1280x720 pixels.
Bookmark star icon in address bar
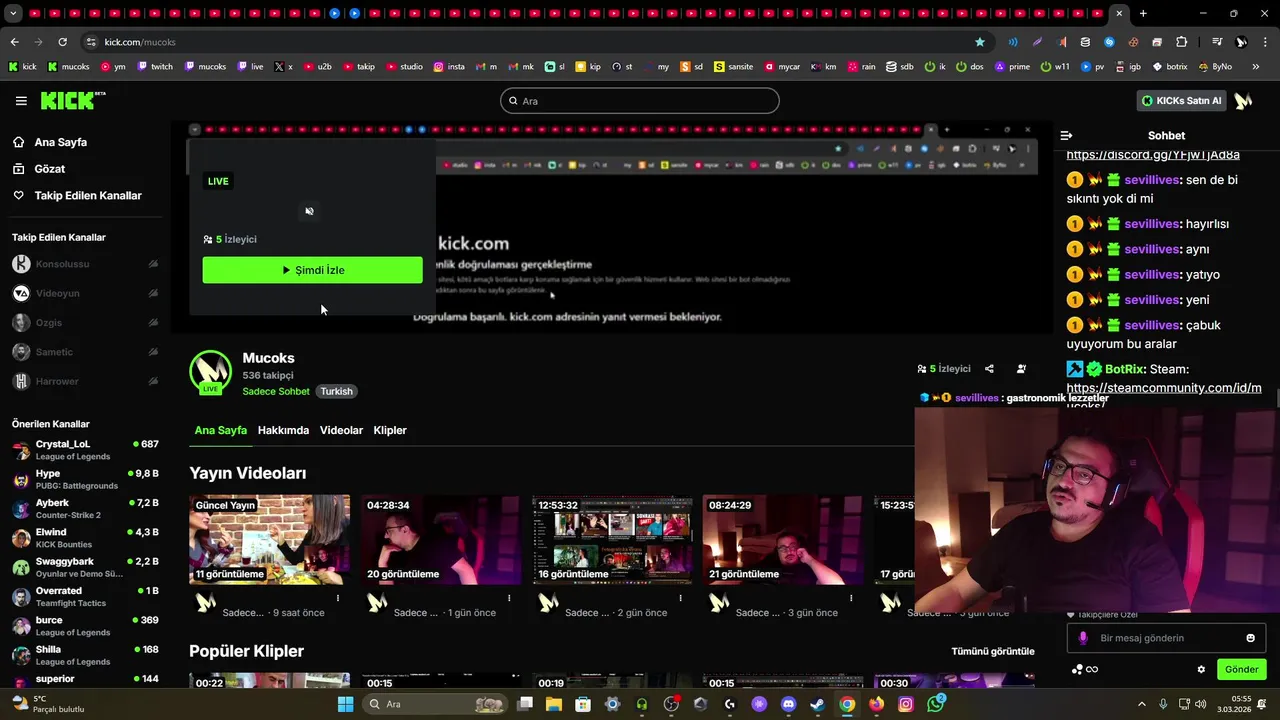(x=980, y=42)
